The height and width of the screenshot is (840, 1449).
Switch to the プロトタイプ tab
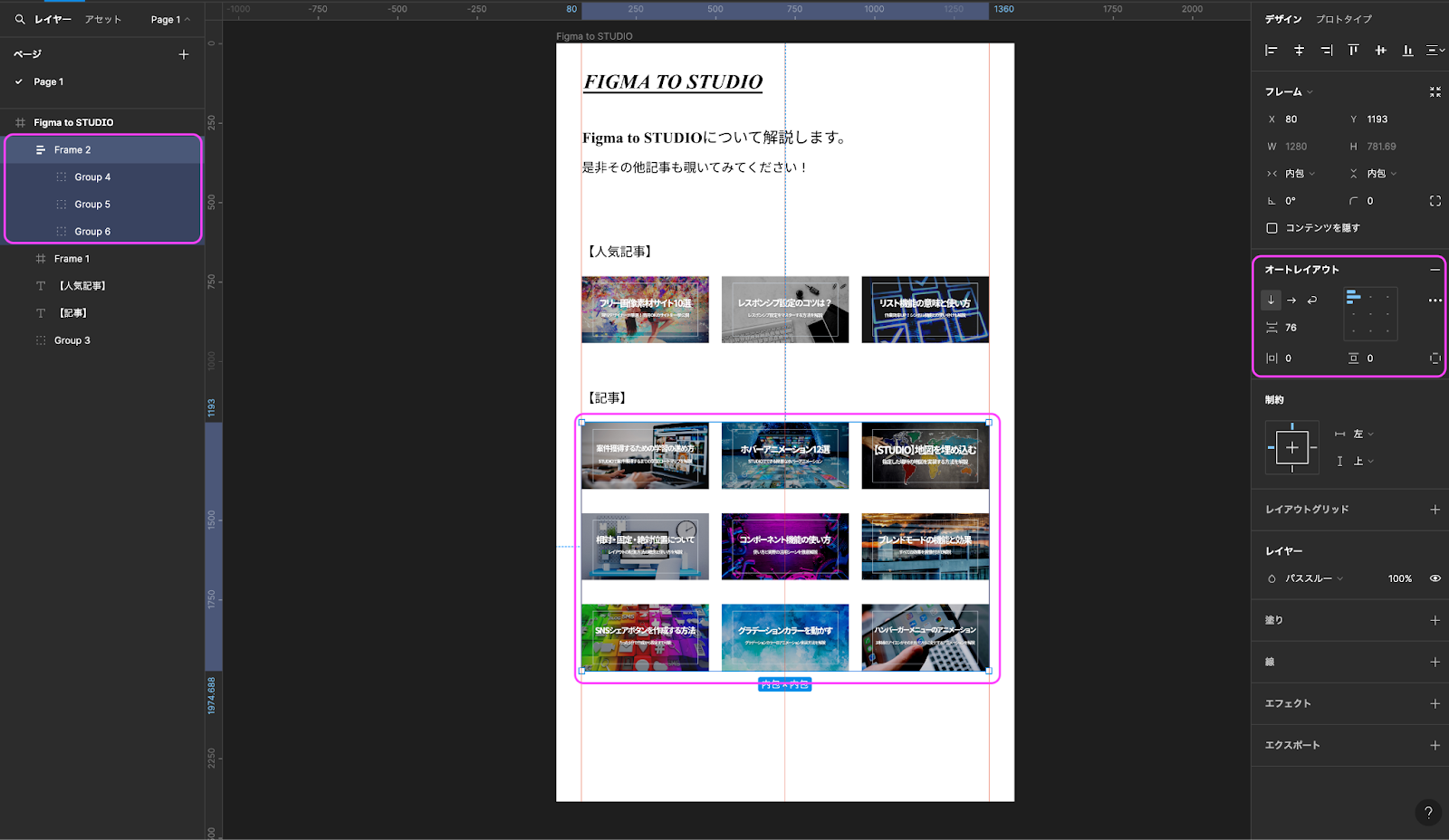click(1344, 19)
